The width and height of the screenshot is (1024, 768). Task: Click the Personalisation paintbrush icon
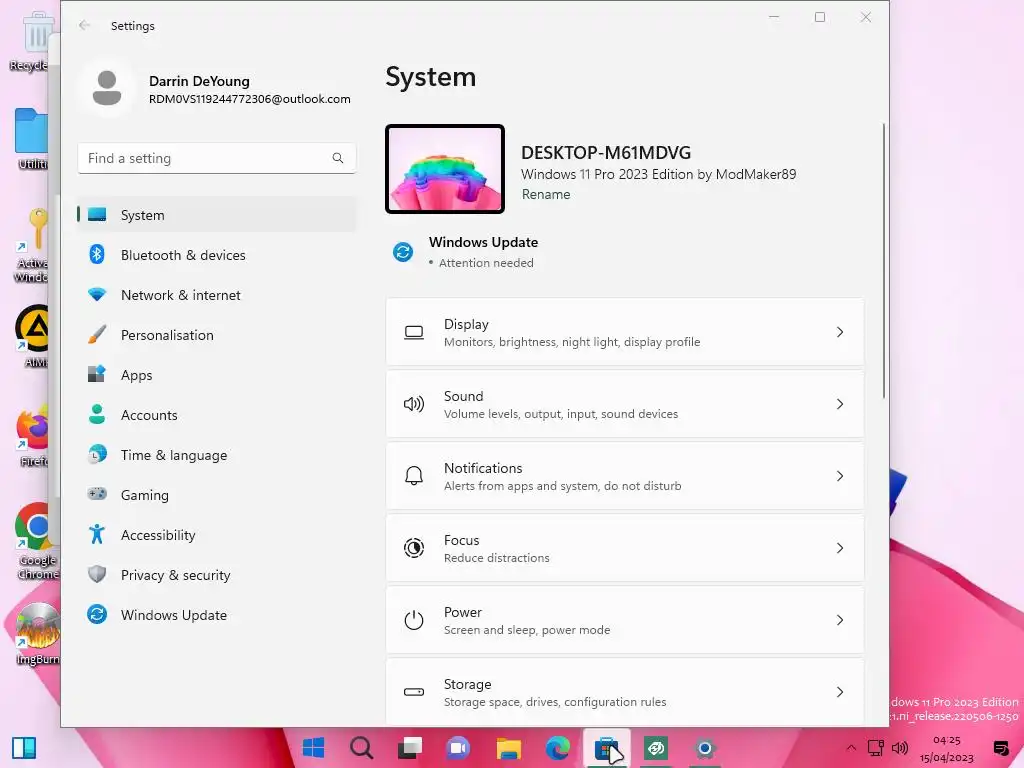coord(97,335)
